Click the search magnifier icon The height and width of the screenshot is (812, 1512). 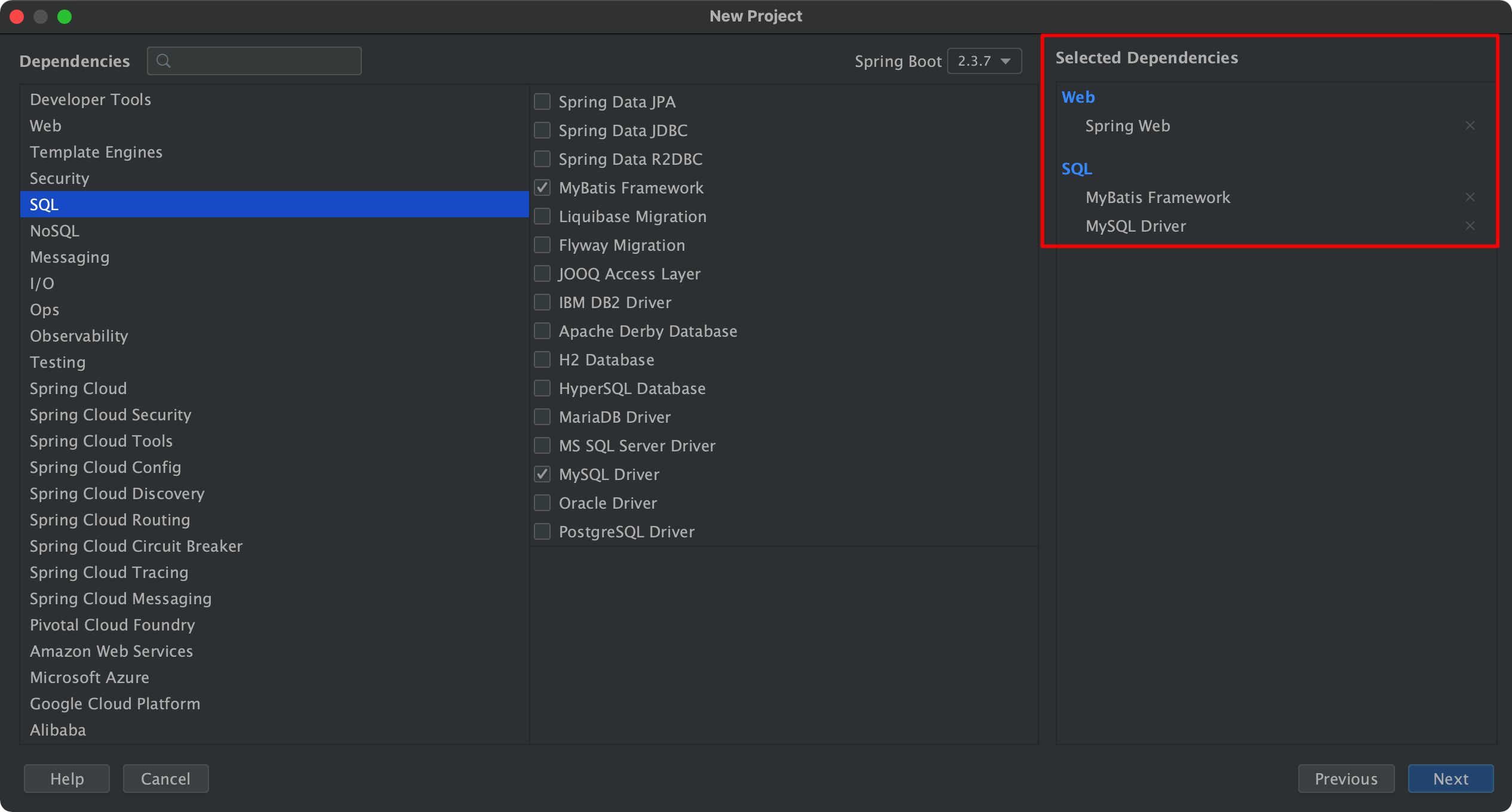coord(163,61)
